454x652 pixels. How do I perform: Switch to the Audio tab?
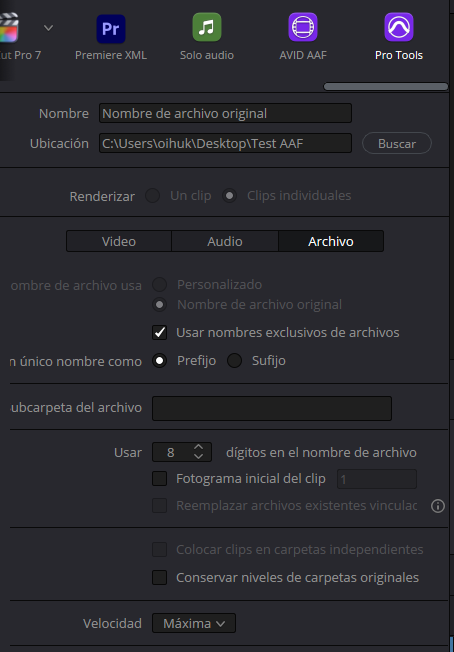pos(225,241)
